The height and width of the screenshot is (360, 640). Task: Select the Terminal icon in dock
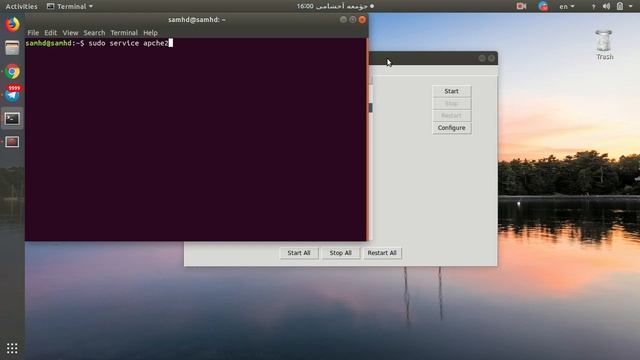pyautogui.click(x=12, y=119)
